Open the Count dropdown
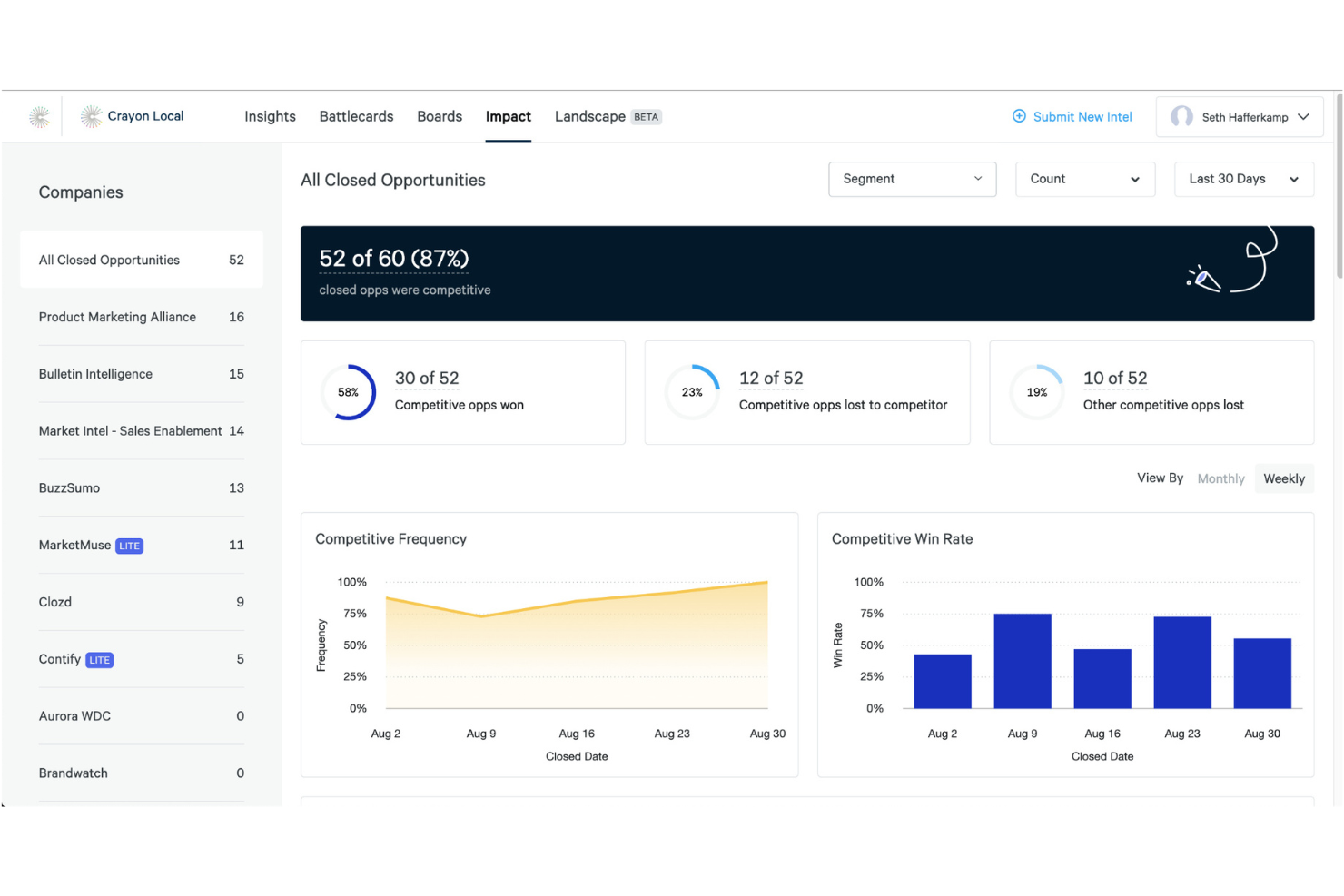This screenshot has height=896, width=1344. [1084, 179]
